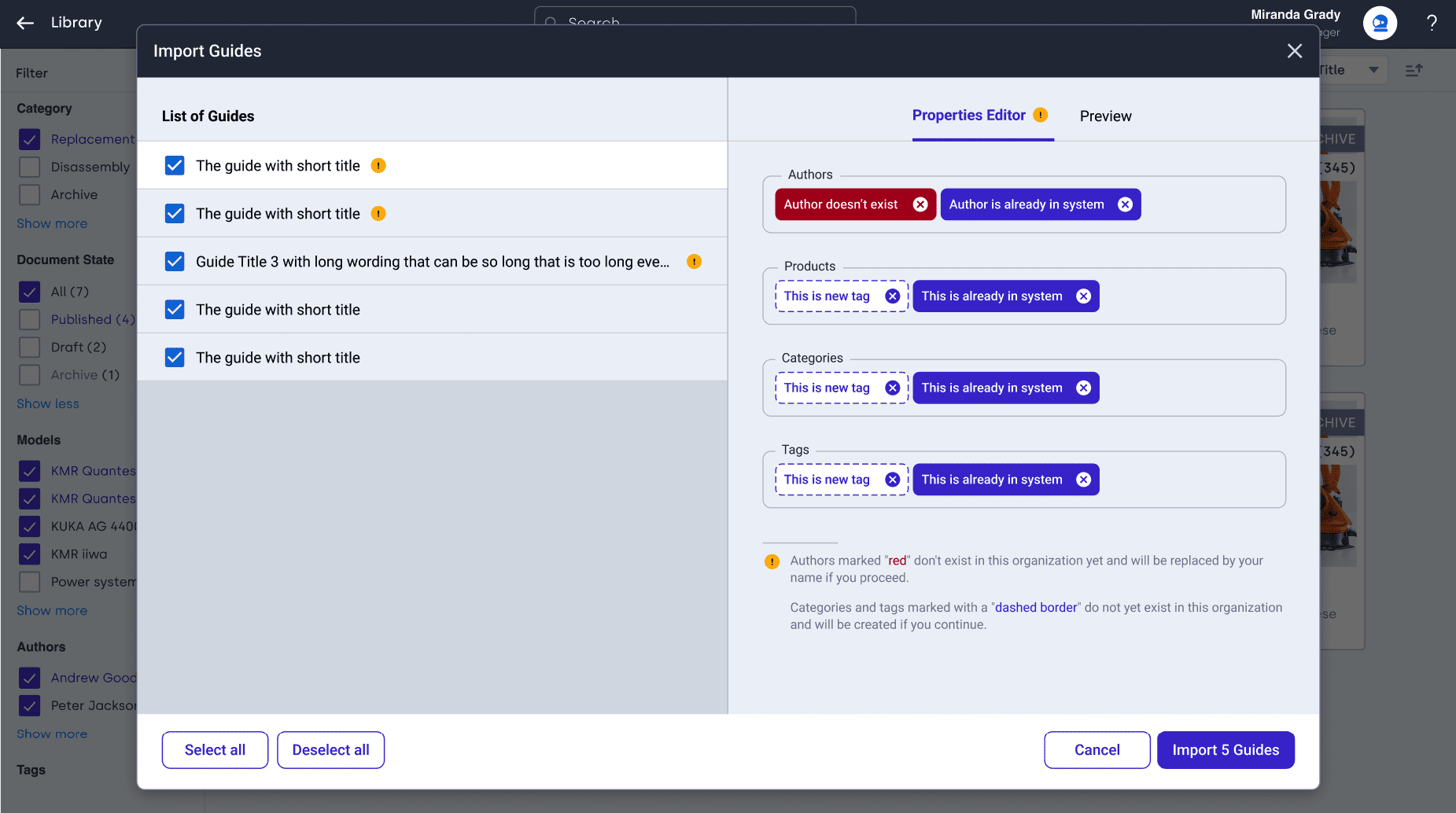The image size is (1456, 813).
Task: Uncheck the first guide with short title
Action: [x=175, y=166]
